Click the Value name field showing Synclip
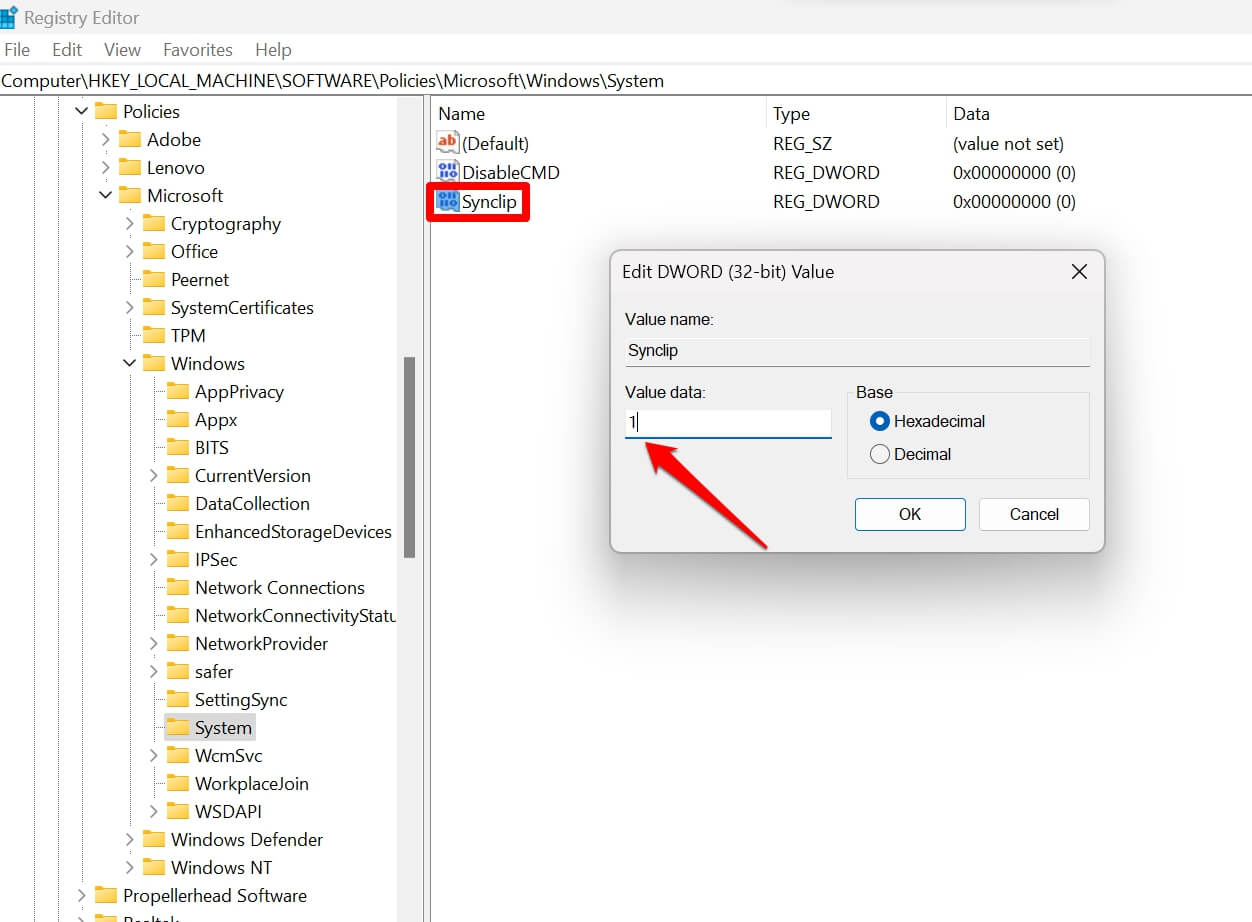The image size is (1252, 922). coord(857,351)
